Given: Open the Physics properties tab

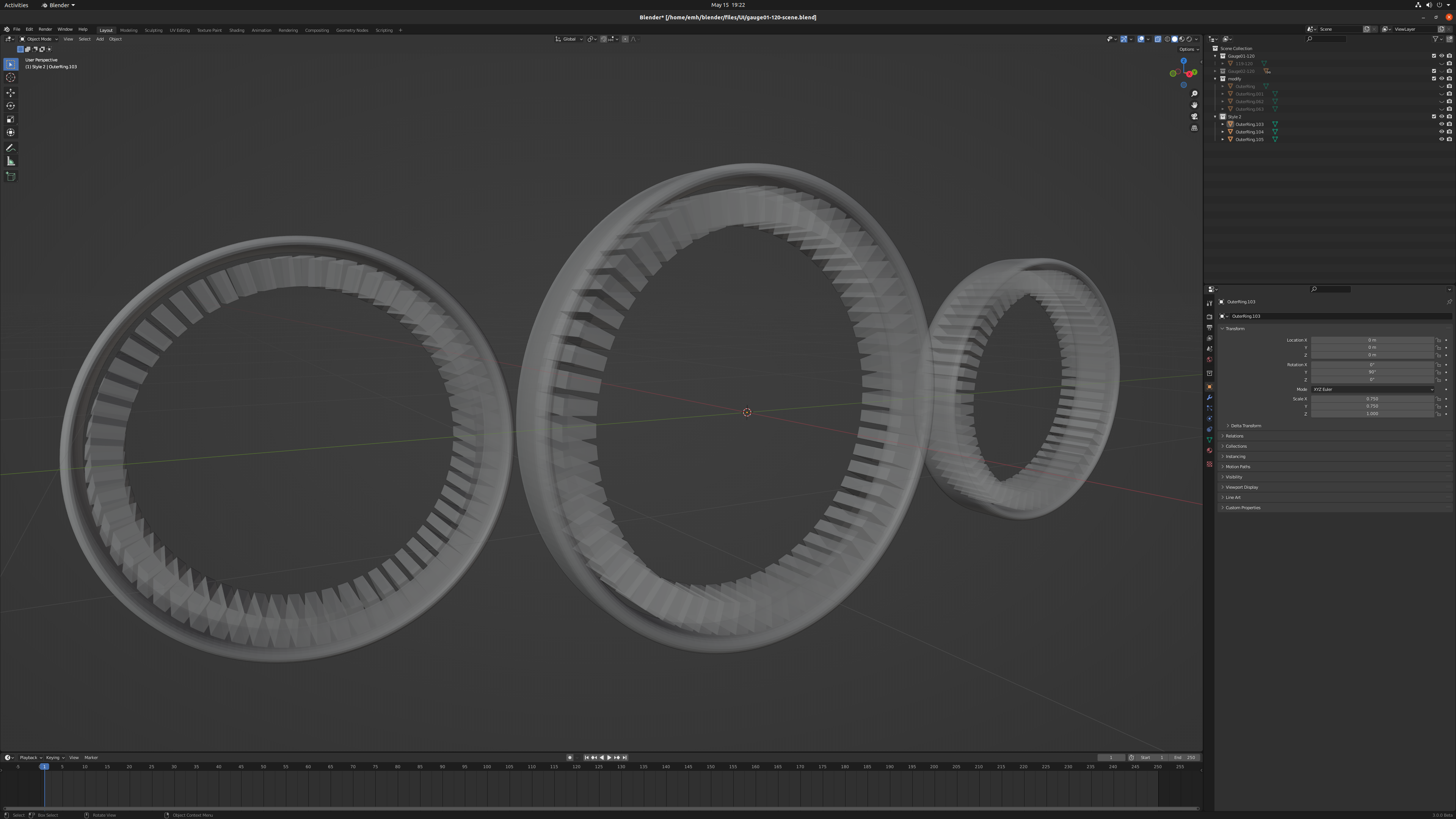Looking at the screenshot, I should [1210, 419].
